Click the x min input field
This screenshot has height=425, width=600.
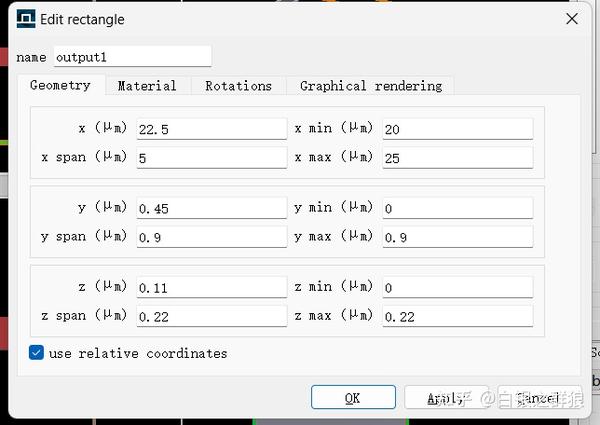click(x=457, y=129)
